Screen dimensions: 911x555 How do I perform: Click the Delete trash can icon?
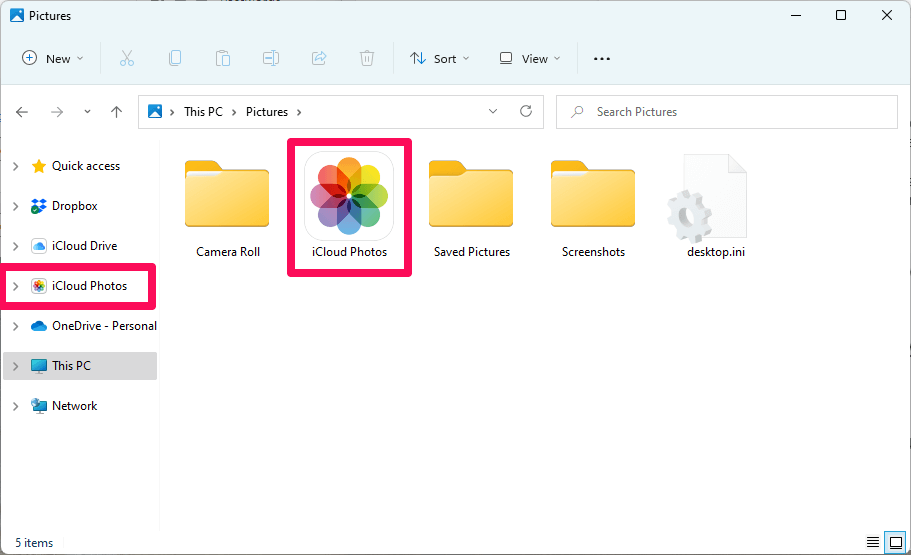(367, 59)
